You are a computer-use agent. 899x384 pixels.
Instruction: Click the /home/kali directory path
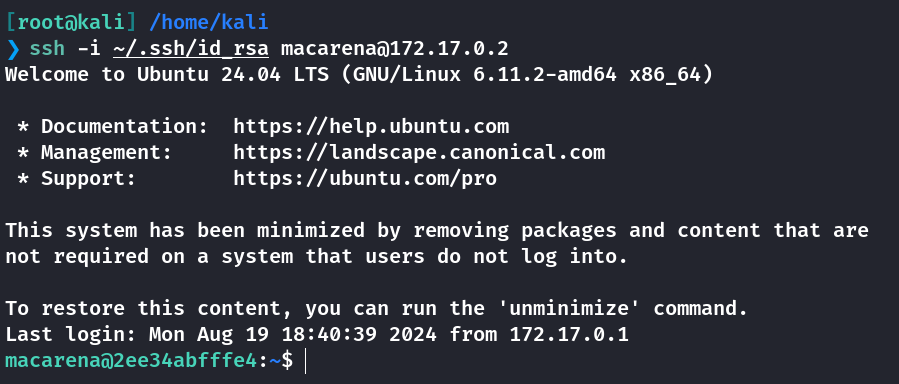[209, 22]
